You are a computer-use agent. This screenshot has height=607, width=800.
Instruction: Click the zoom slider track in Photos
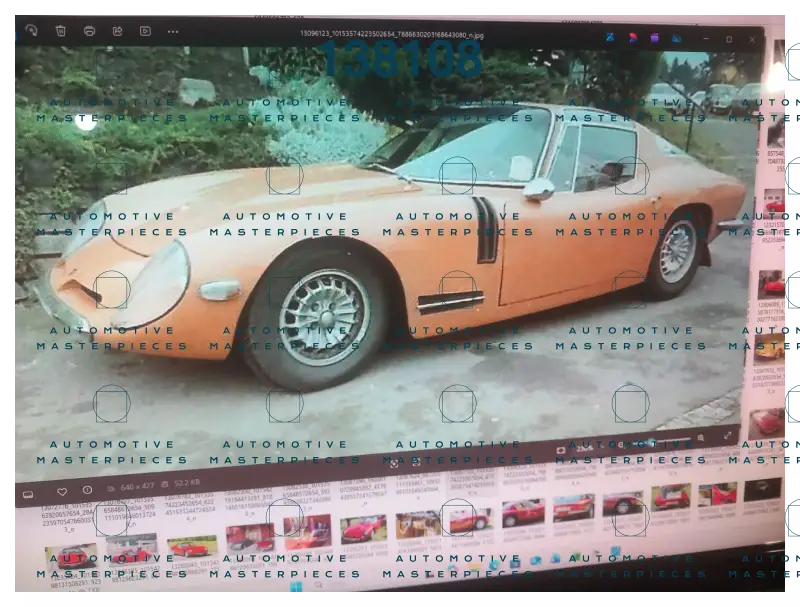tap(663, 441)
